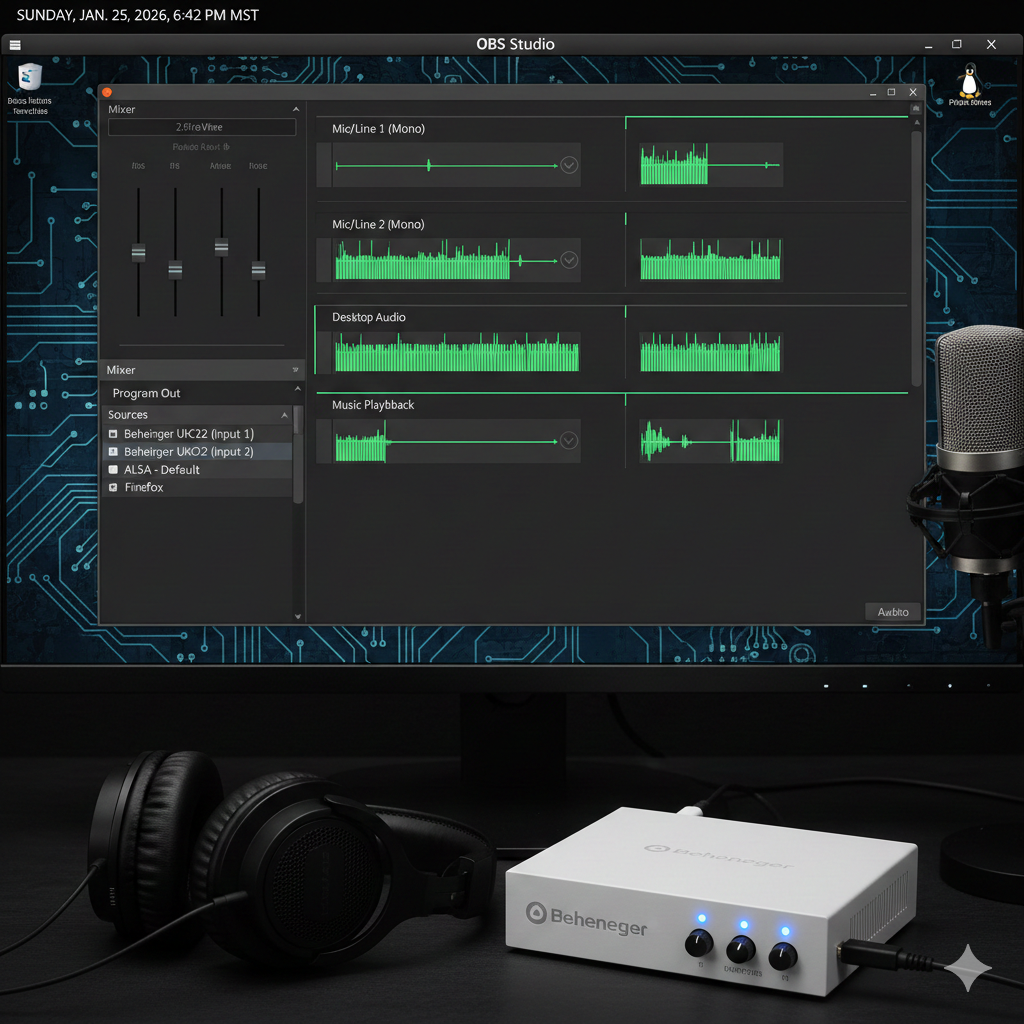Click the text field under the Mixer header
This screenshot has width=1024, height=1024.
[201, 127]
